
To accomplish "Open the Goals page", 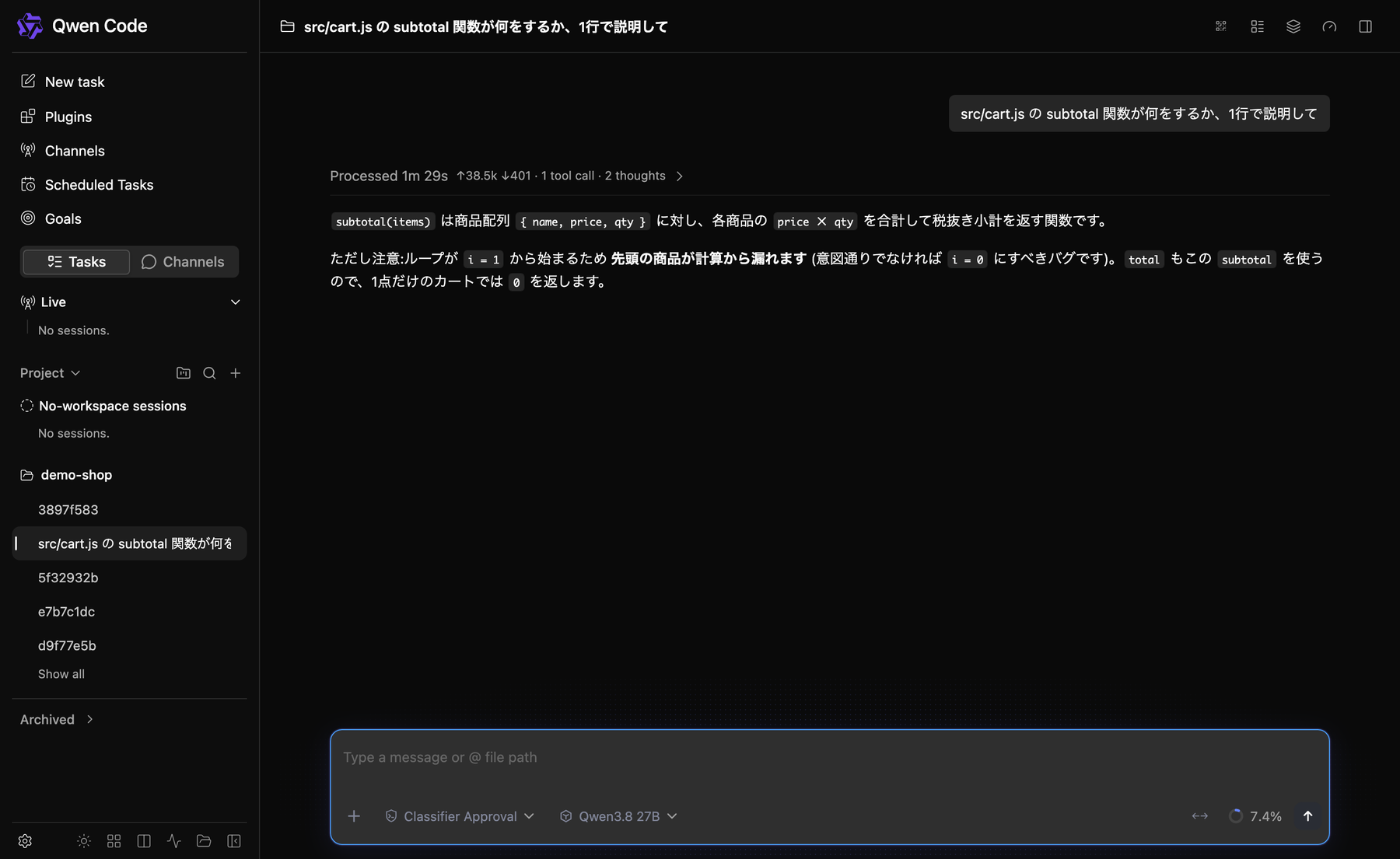I will 51,218.
